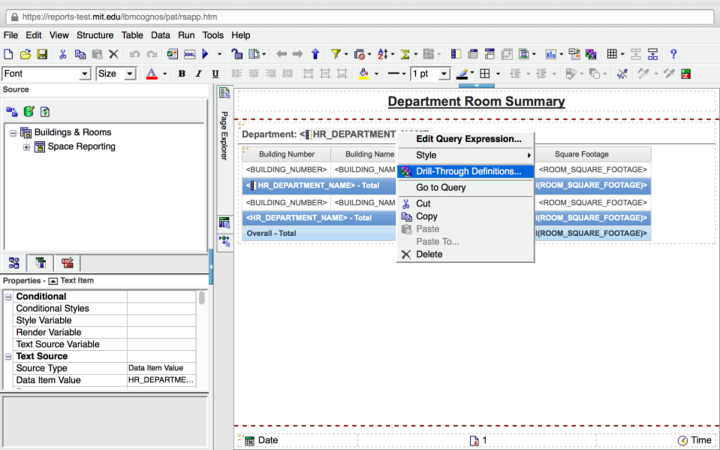This screenshot has width=720, height=450.
Task: Toggle Bold formatting button
Action: [x=182, y=74]
